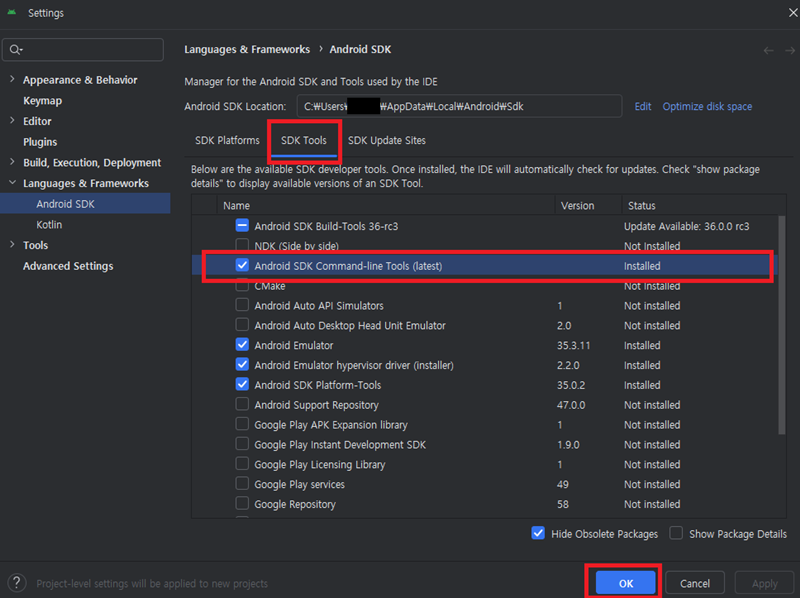Select Kotlin in the sidebar
800x598 pixels.
pyautogui.click(x=49, y=225)
